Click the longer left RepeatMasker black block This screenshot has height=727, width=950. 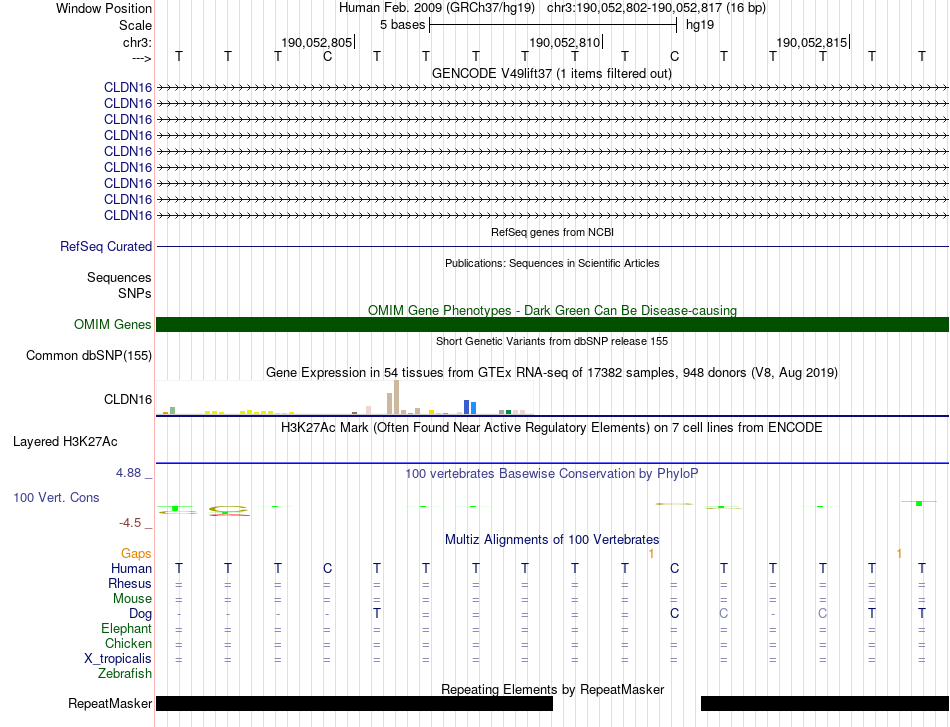point(354,703)
